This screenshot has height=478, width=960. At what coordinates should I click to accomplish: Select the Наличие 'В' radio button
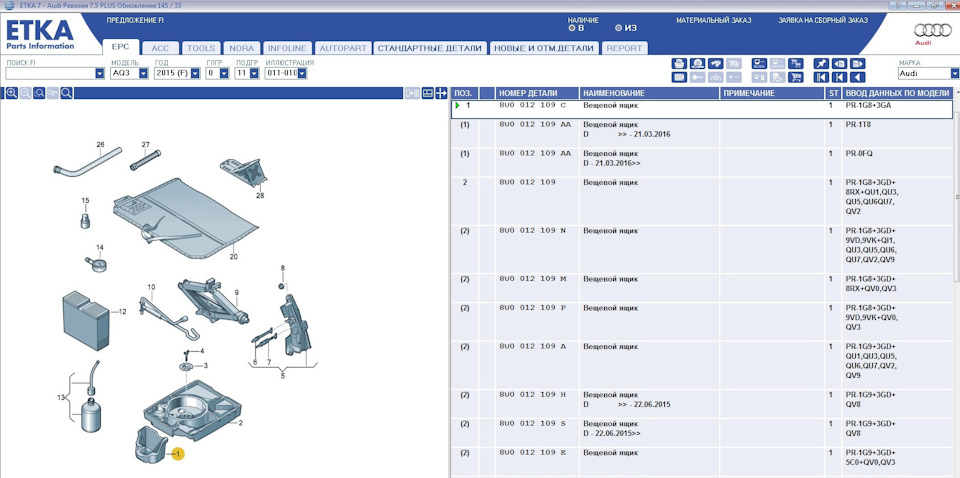click(572, 28)
